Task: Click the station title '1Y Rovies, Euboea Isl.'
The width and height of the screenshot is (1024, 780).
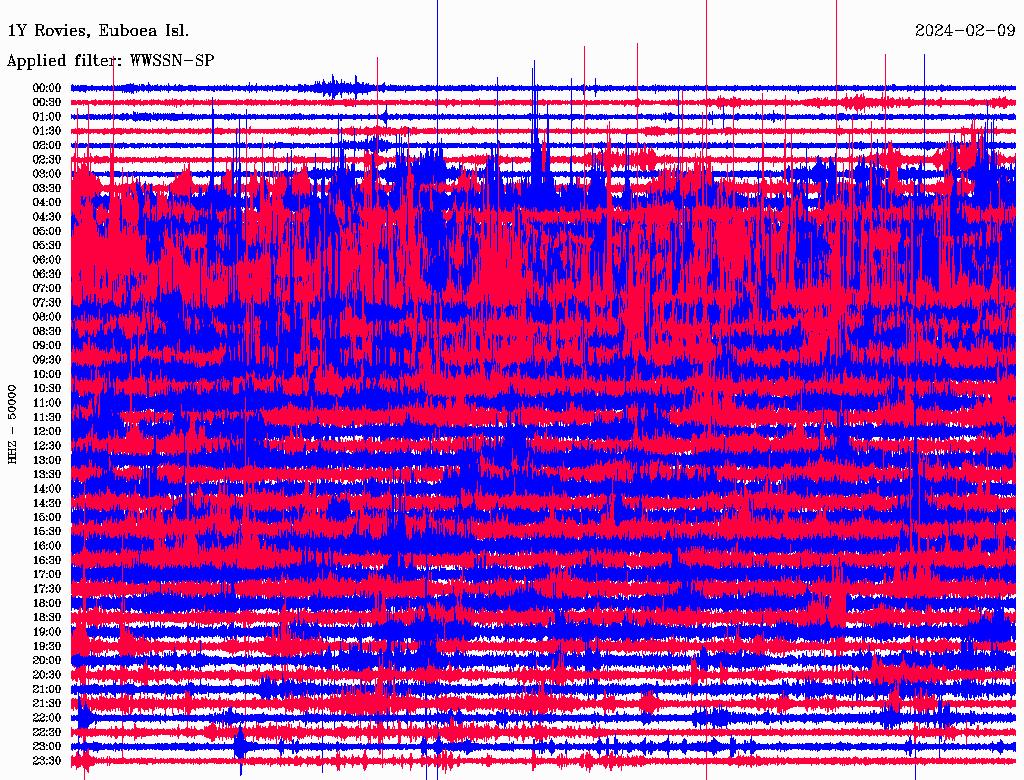Action: point(97,30)
